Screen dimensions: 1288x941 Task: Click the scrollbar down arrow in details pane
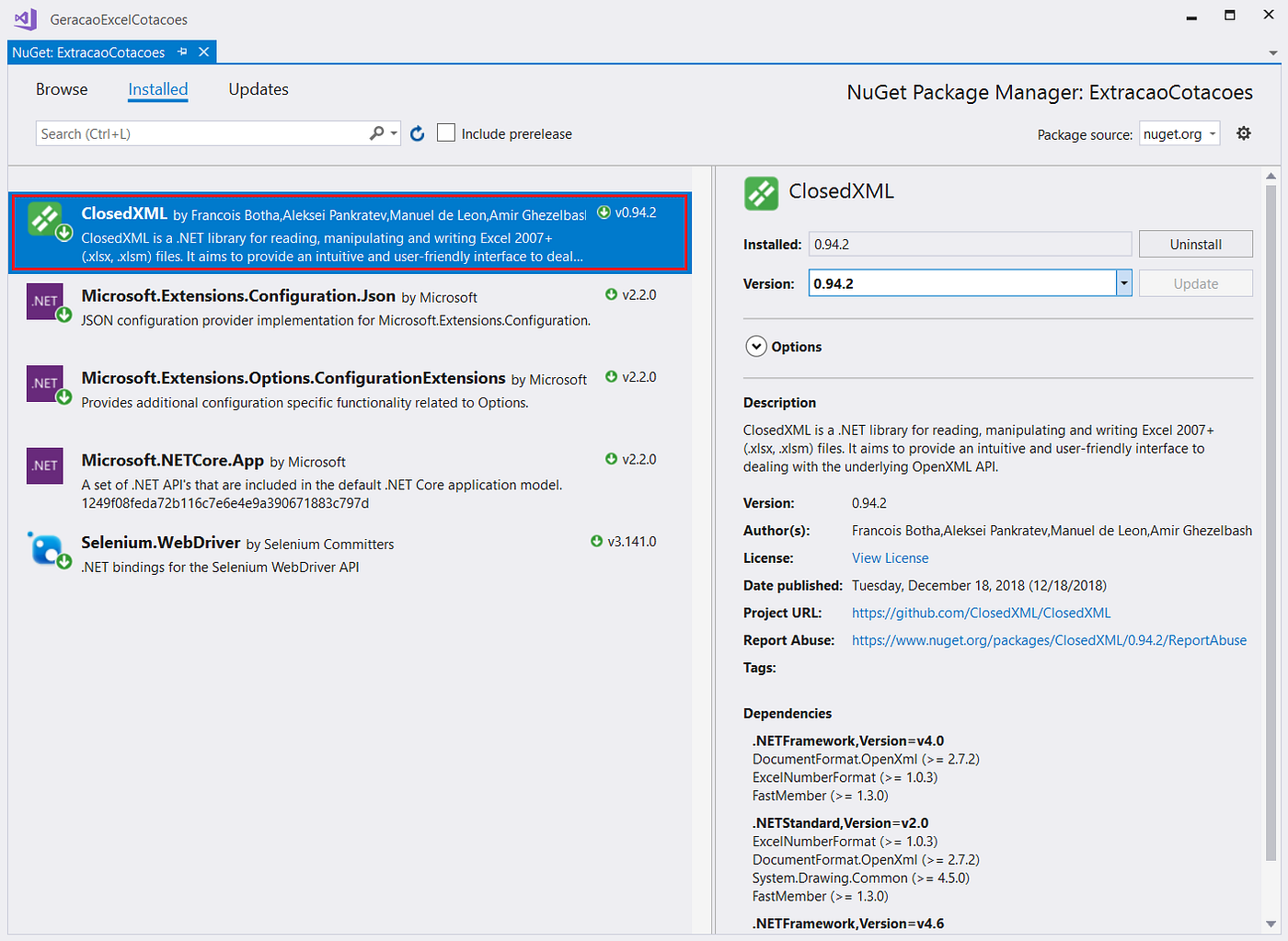(1271, 924)
